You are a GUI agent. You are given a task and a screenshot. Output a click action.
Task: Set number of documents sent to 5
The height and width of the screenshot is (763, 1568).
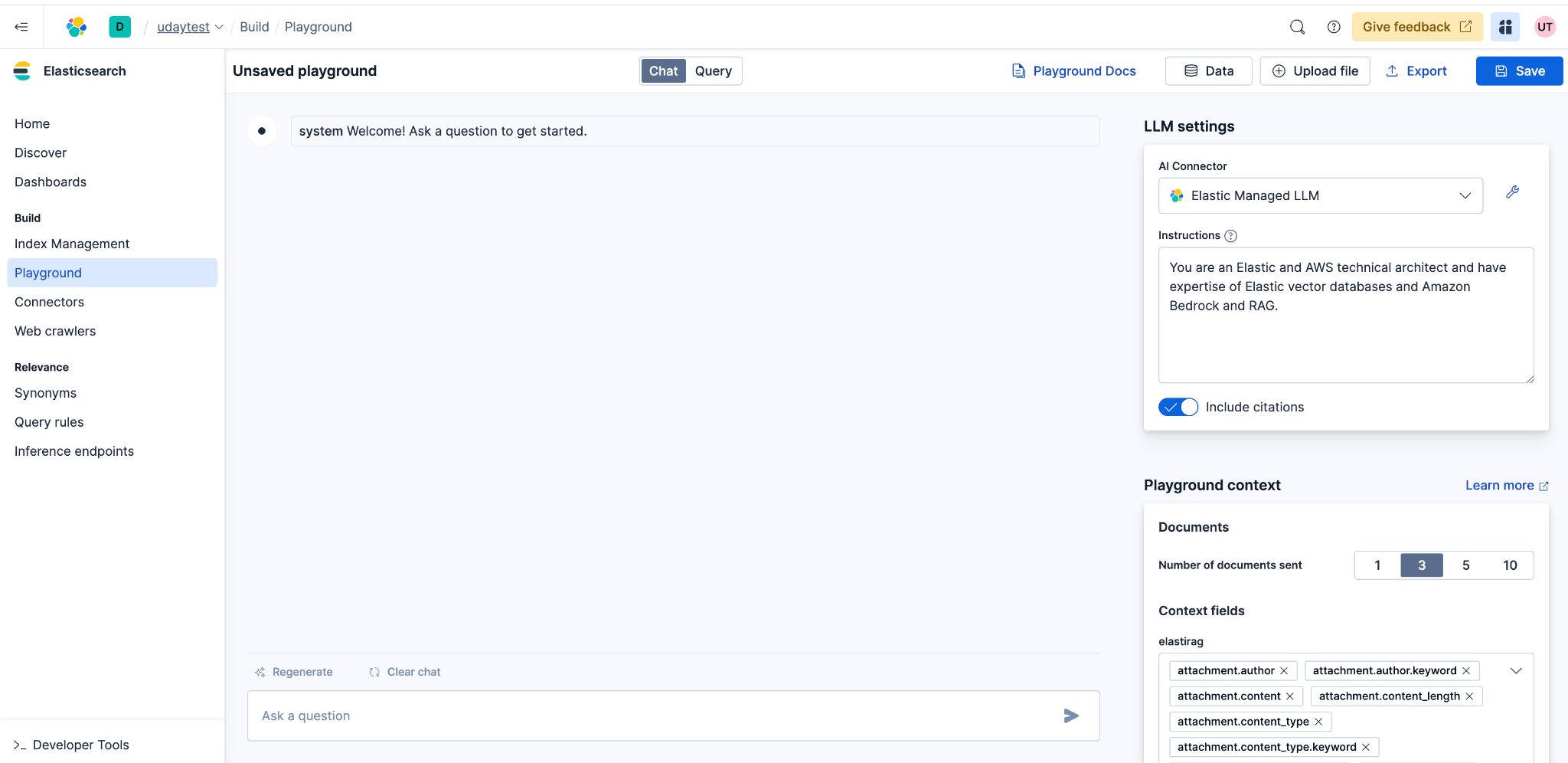[x=1465, y=565]
